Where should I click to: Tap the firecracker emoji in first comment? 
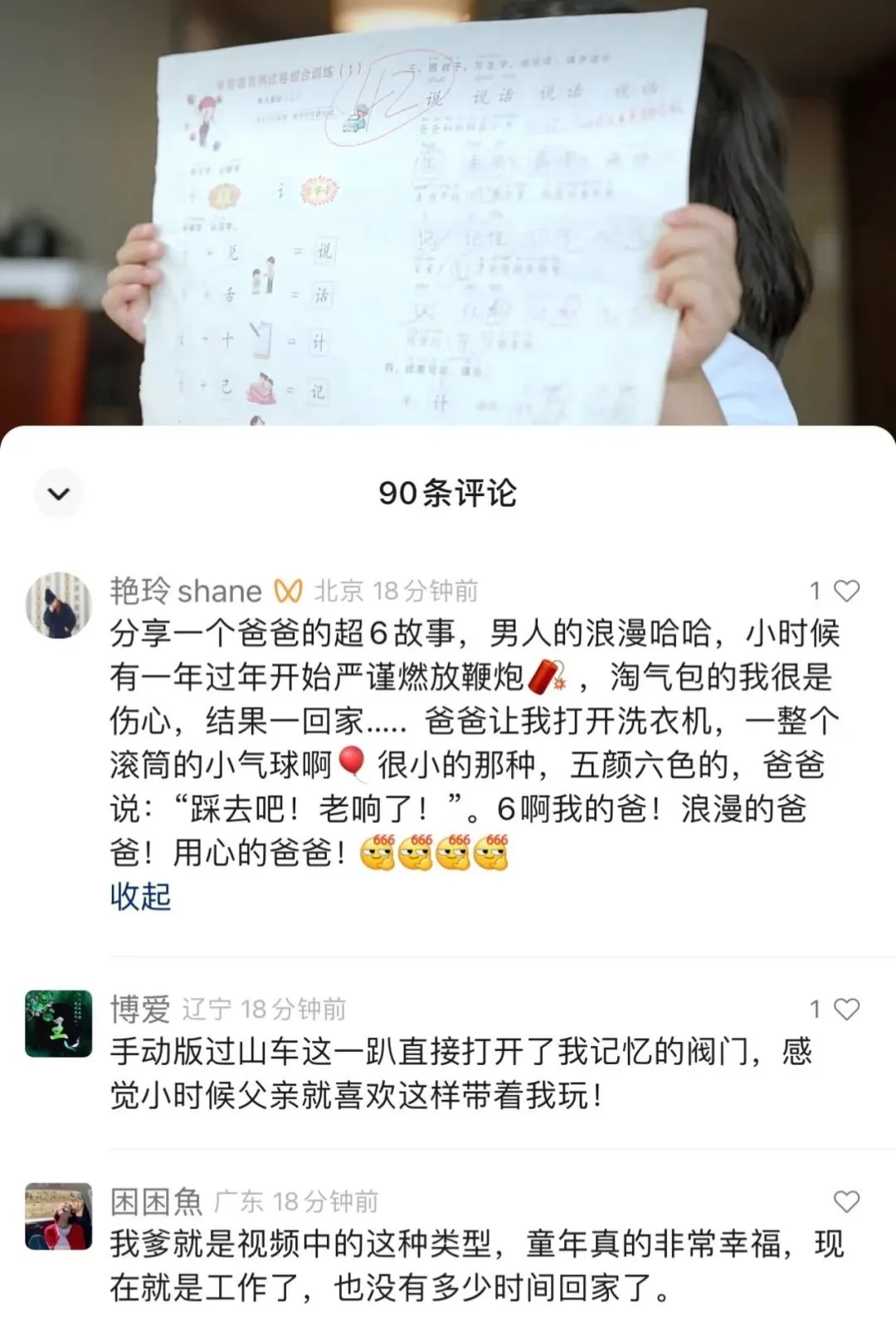click(548, 677)
